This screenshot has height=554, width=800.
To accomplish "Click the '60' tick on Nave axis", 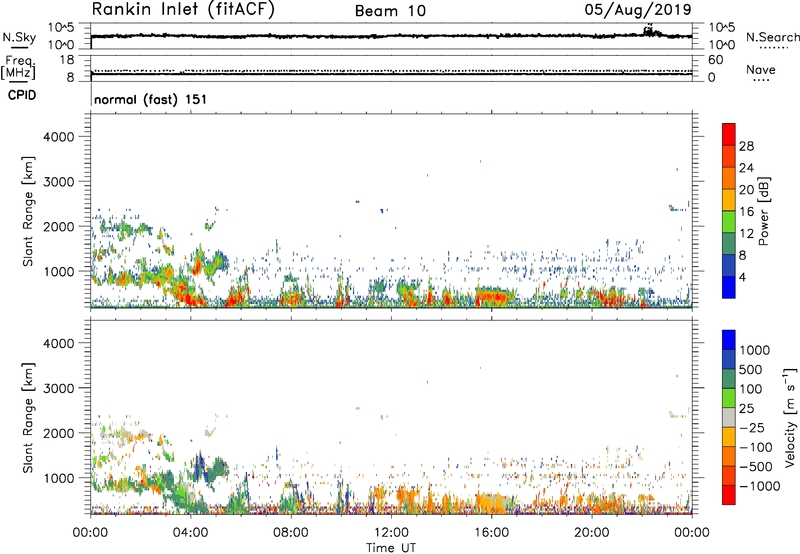I will coord(716,60).
